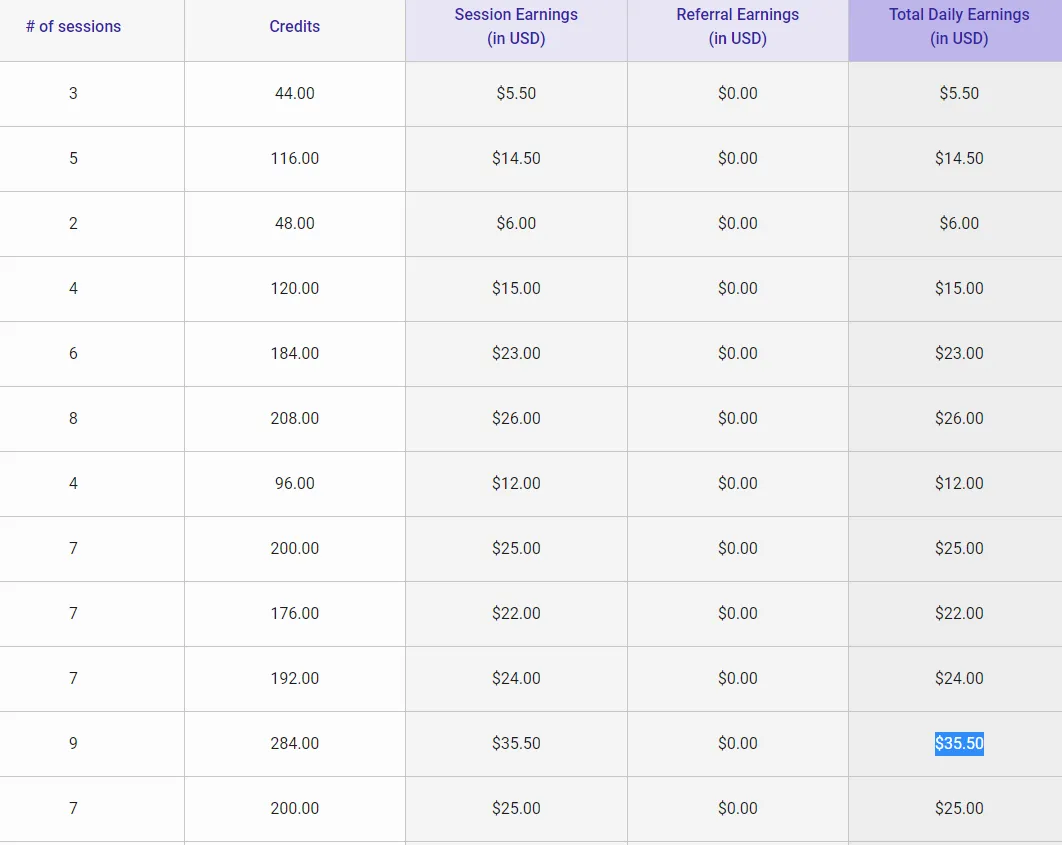Click $22.00 in the Total Daily Earnings column
This screenshot has height=845, width=1062.
959,613
